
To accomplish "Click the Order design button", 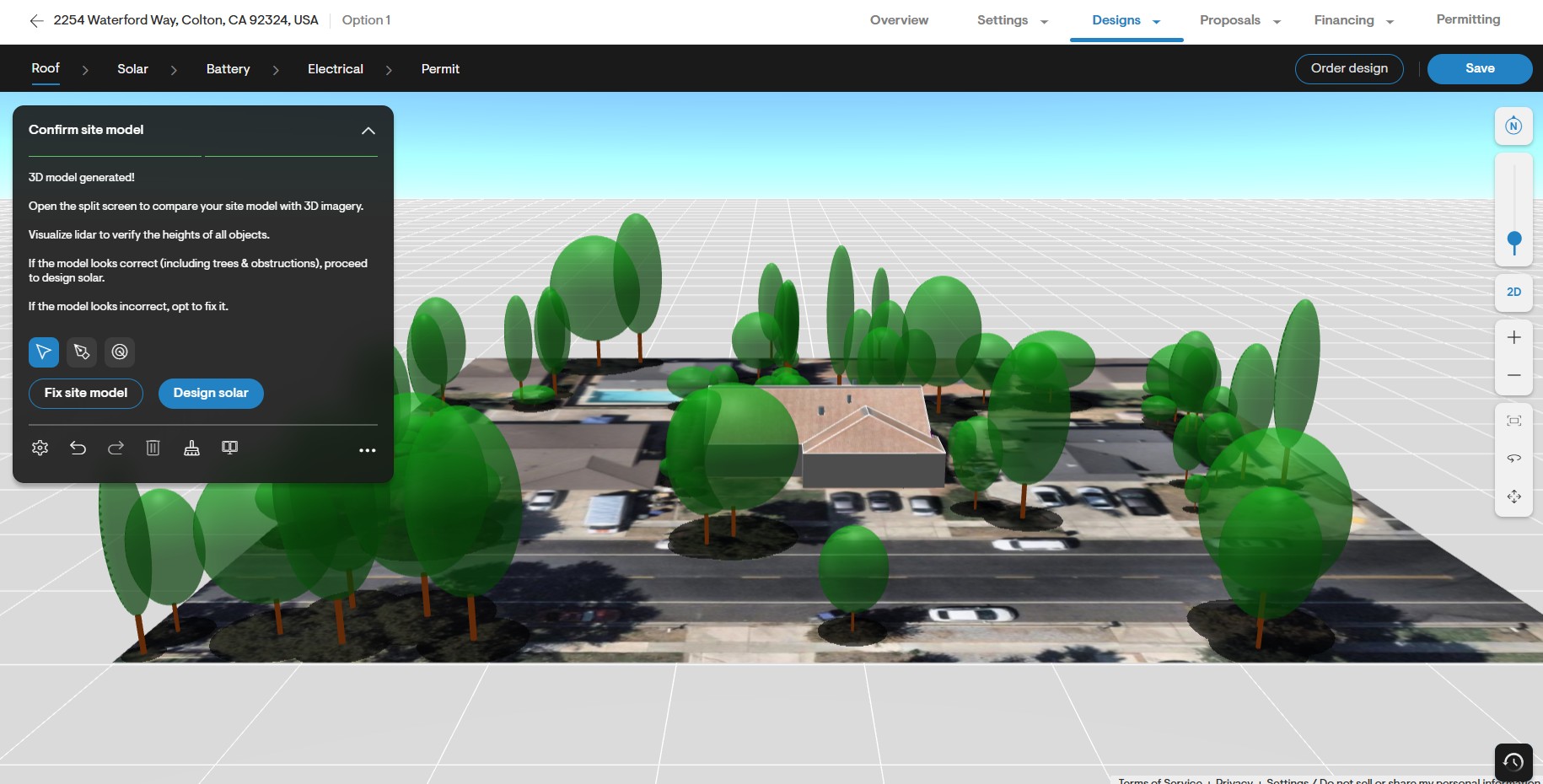I will [1349, 68].
